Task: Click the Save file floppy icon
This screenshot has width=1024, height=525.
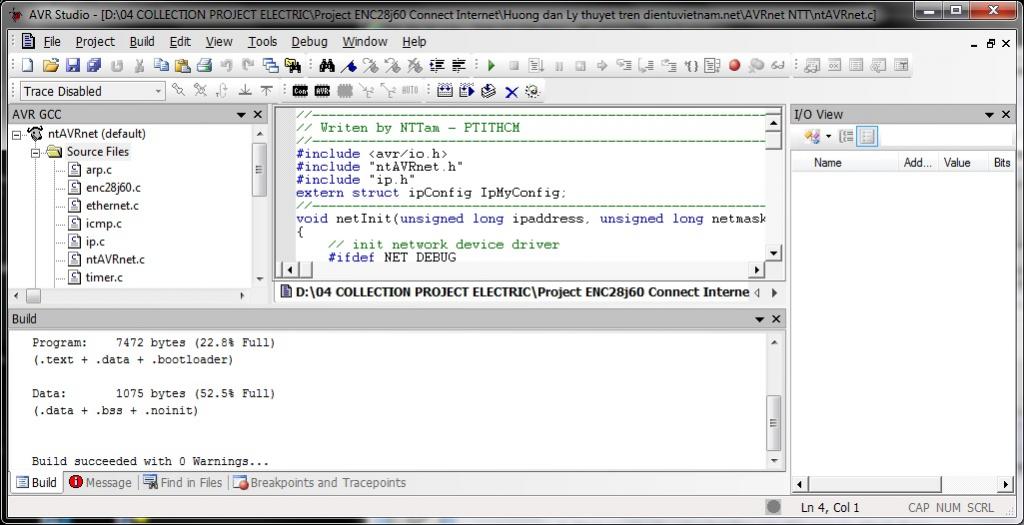Action: (72, 66)
